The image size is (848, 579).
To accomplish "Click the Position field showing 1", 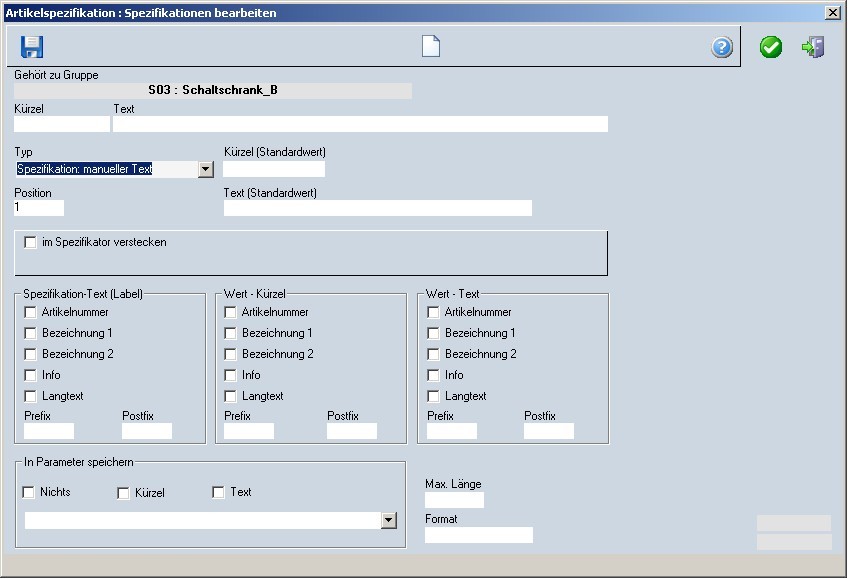I will [39, 208].
